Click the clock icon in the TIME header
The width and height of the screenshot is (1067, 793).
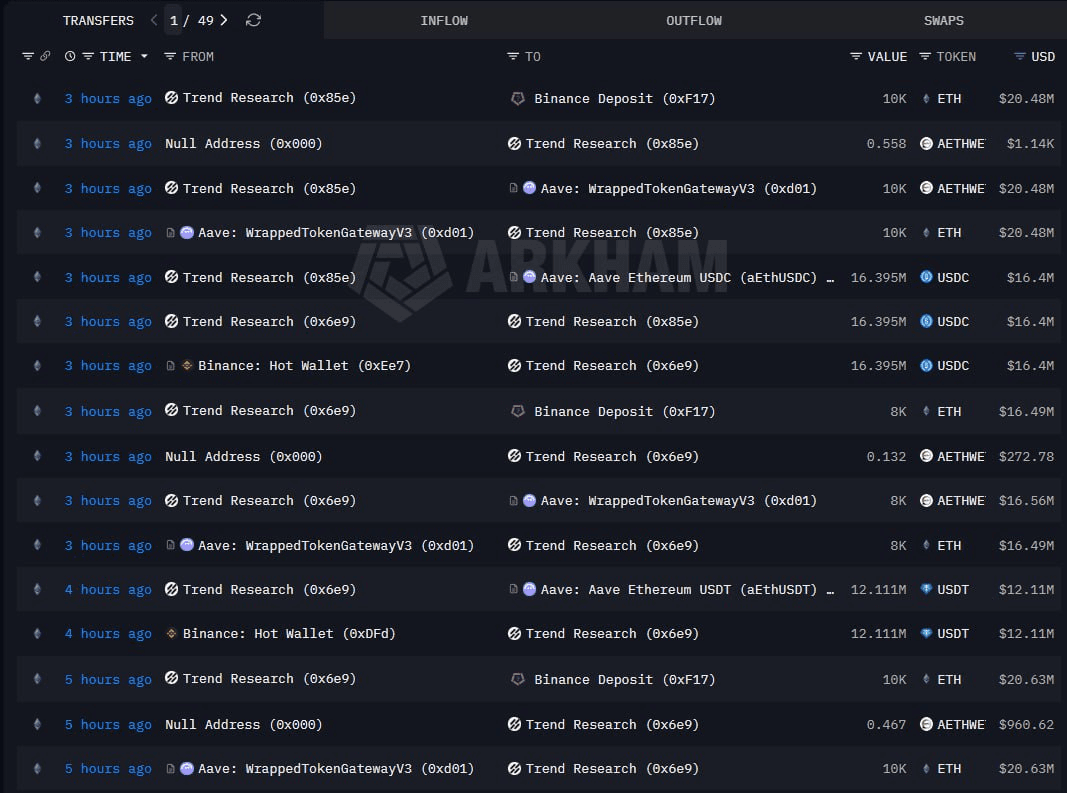click(x=69, y=57)
